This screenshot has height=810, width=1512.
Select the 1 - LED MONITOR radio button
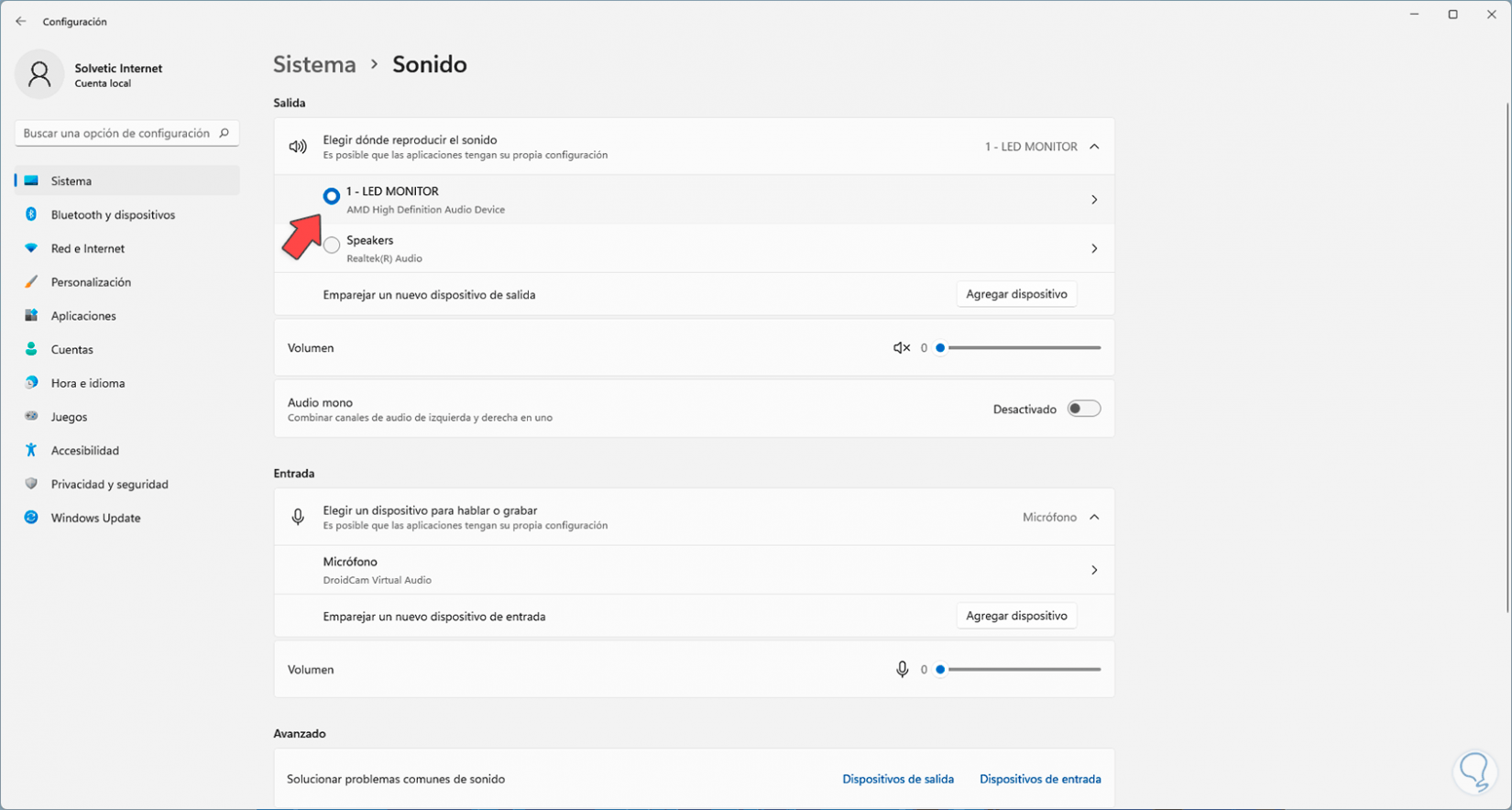pyautogui.click(x=332, y=196)
